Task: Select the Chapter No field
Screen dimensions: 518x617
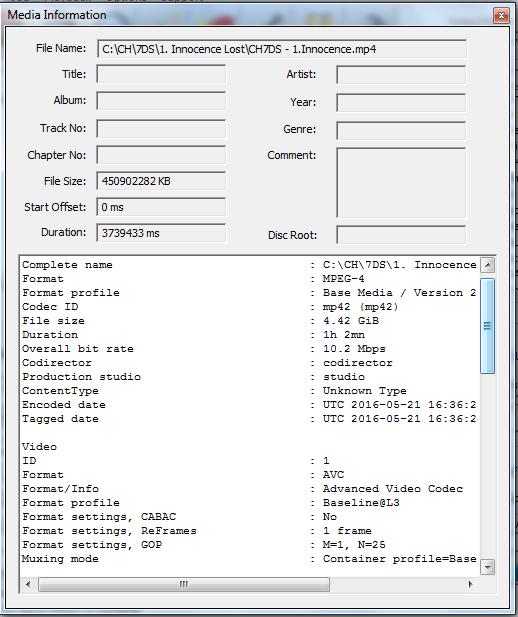Action: [161, 155]
